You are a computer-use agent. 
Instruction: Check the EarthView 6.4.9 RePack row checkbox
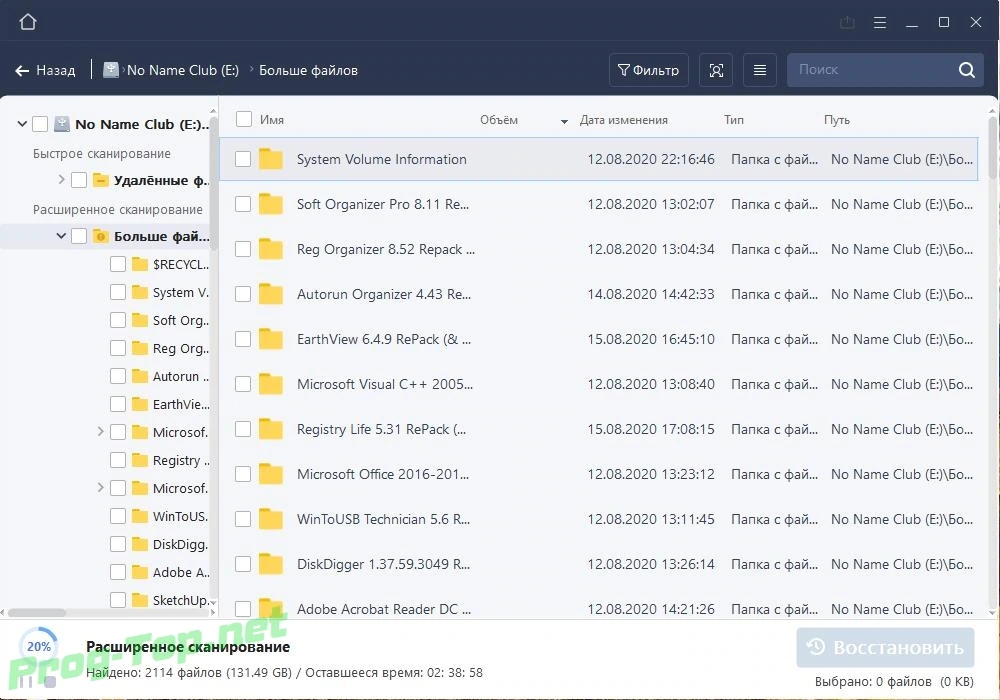(243, 339)
